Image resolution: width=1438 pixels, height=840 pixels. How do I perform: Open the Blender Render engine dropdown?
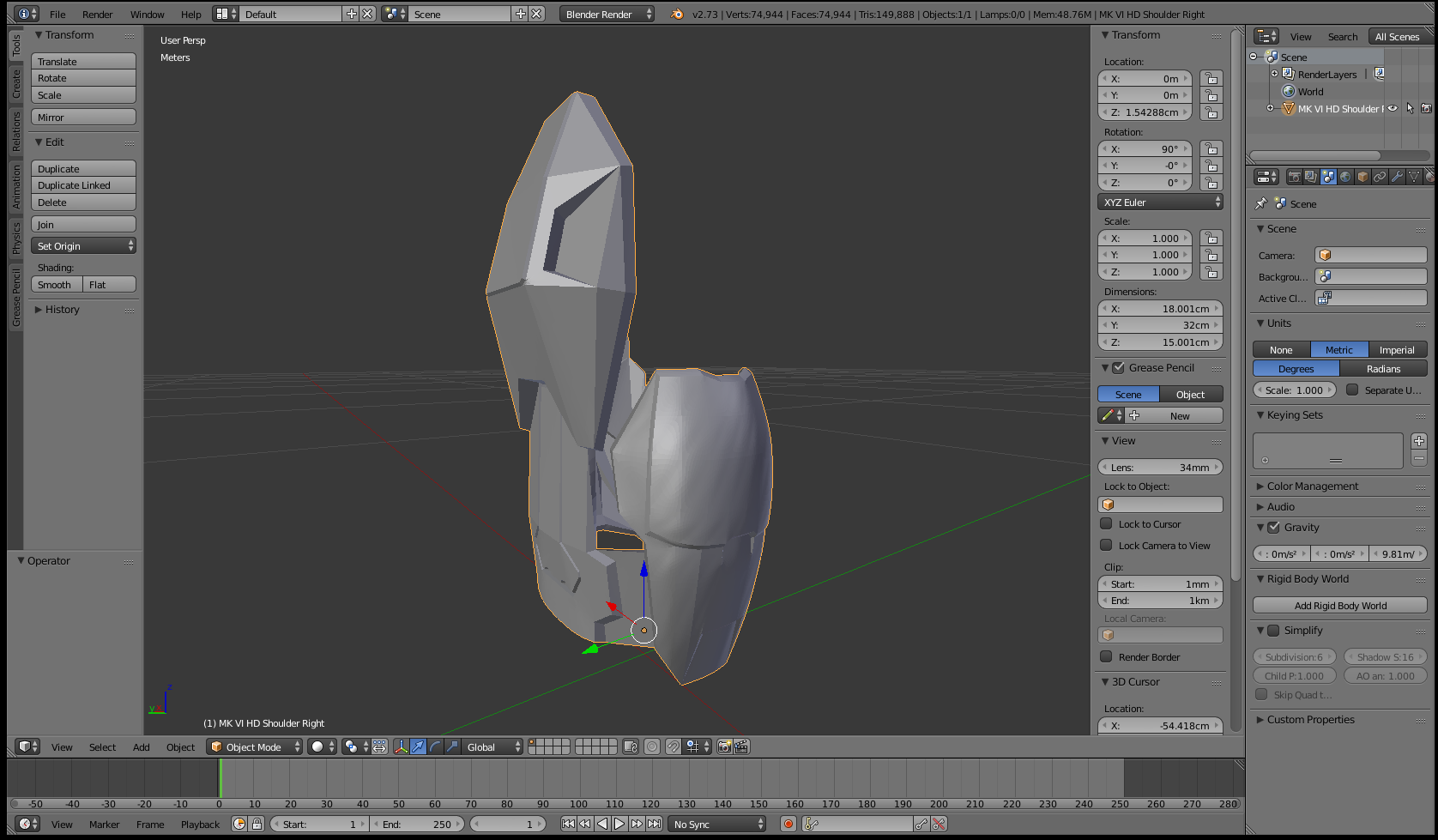click(x=607, y=15)
